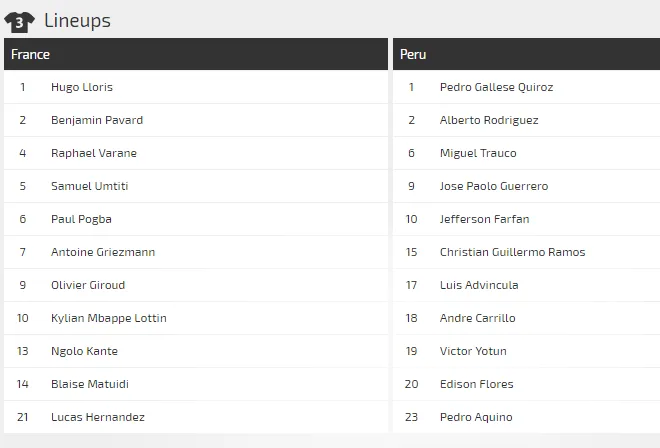Open Antoine Griezmann player entry
The image size is (660, 448).
pos(103,252)
